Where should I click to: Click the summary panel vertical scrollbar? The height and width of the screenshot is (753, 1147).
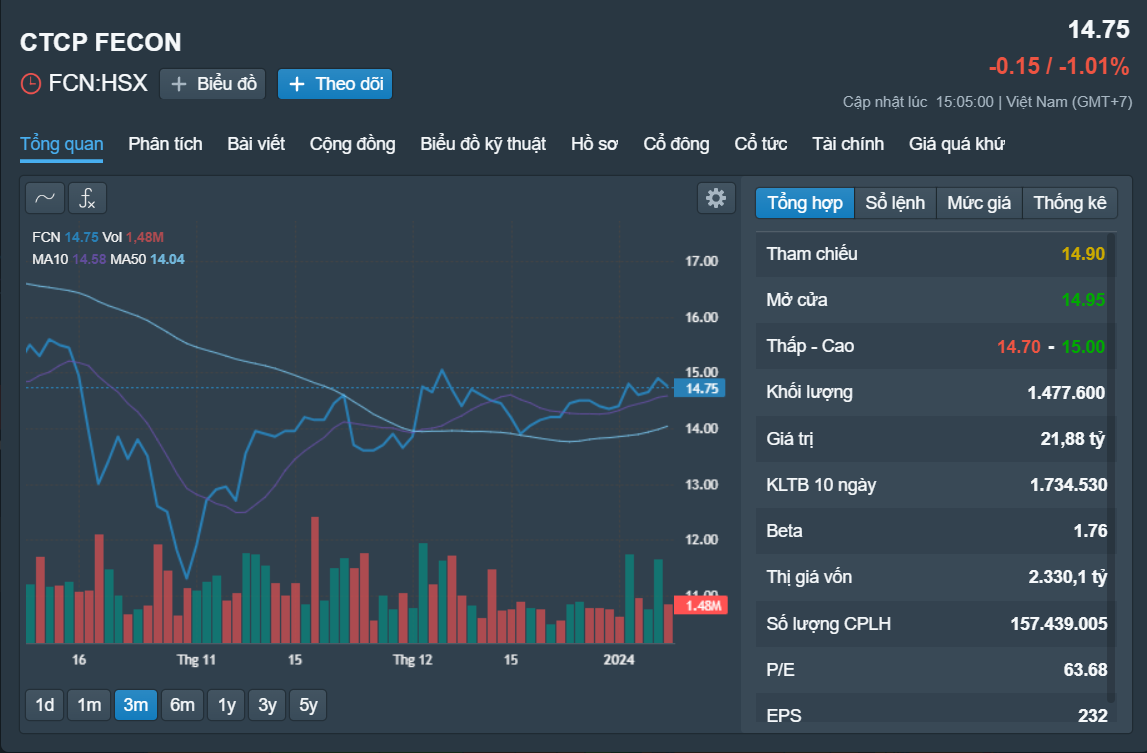point(1112,468)
